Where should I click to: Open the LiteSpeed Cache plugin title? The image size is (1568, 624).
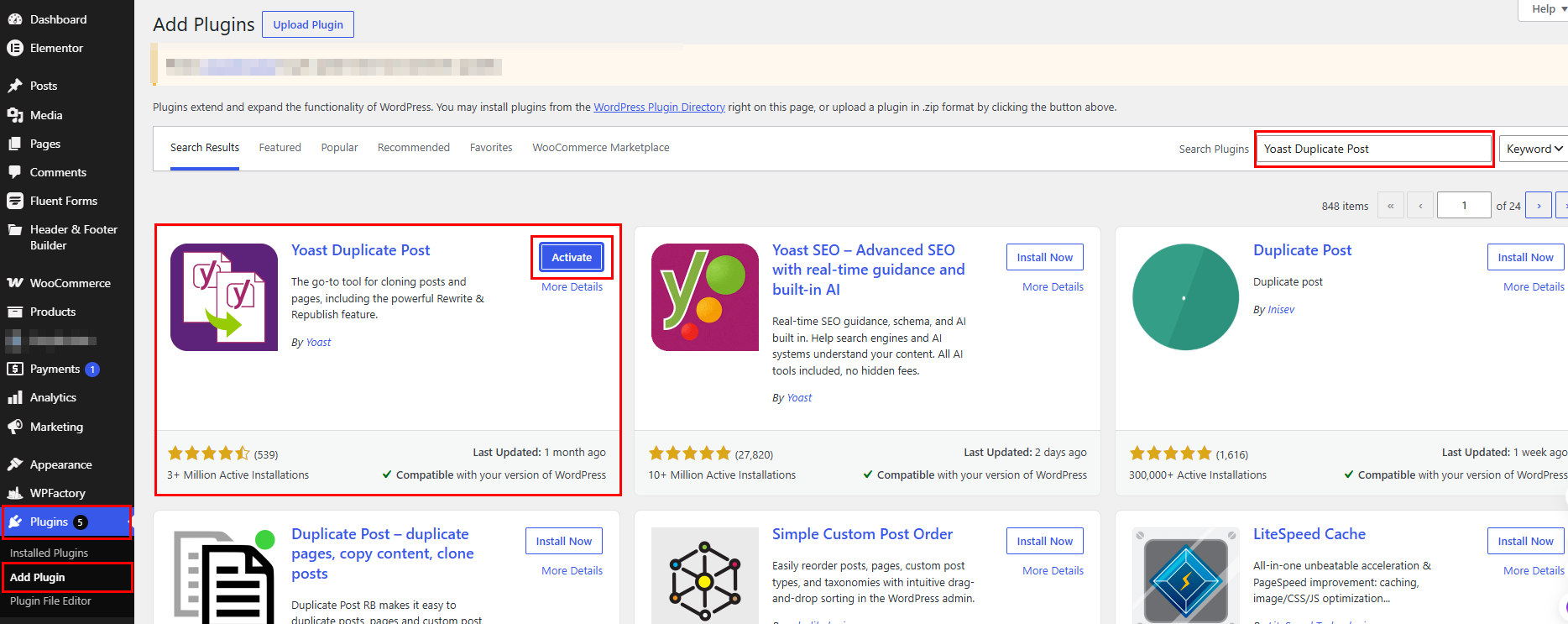(x=1309, y=534)
